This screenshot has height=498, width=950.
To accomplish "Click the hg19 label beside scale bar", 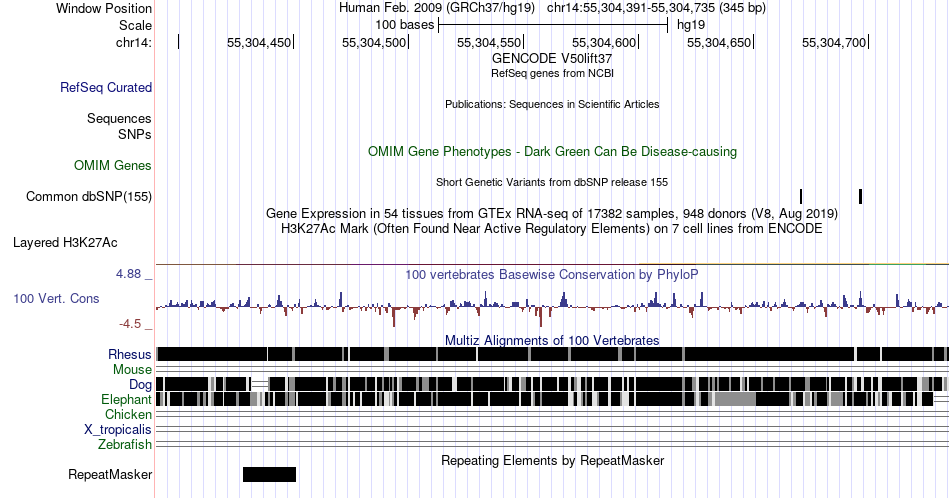I will tap(691, 25).
